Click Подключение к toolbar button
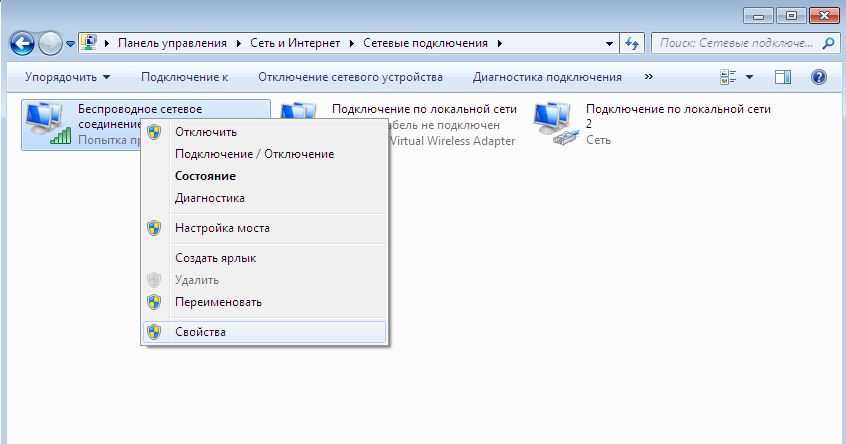 point(185,77)
